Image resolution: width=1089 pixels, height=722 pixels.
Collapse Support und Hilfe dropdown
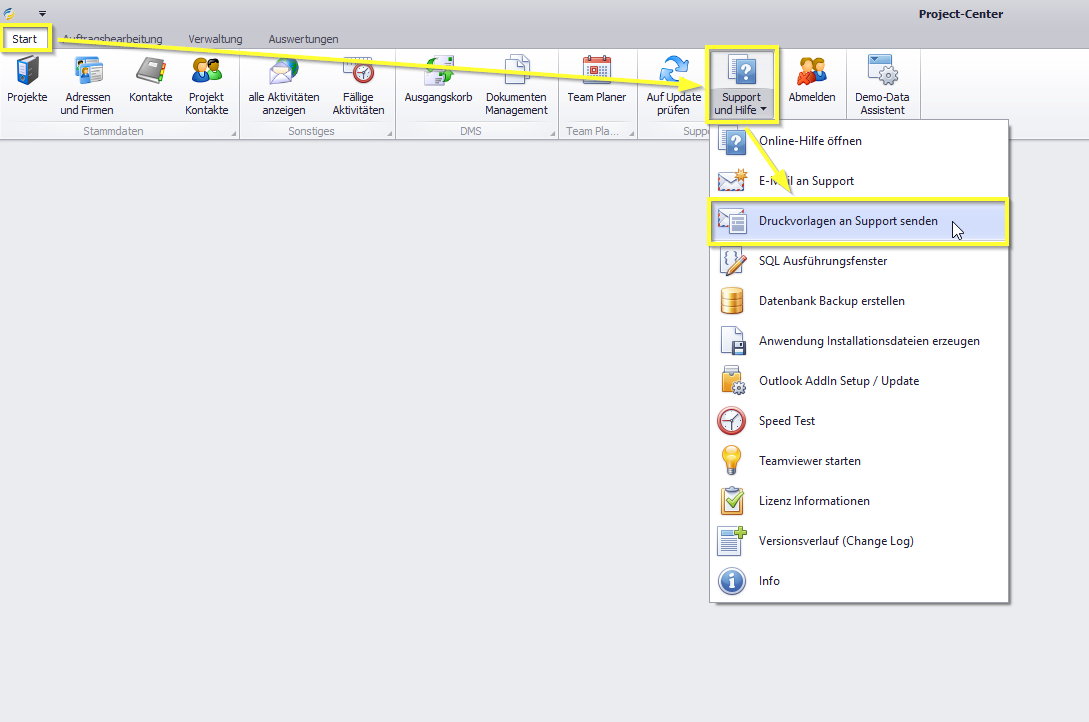click(741, 85)
